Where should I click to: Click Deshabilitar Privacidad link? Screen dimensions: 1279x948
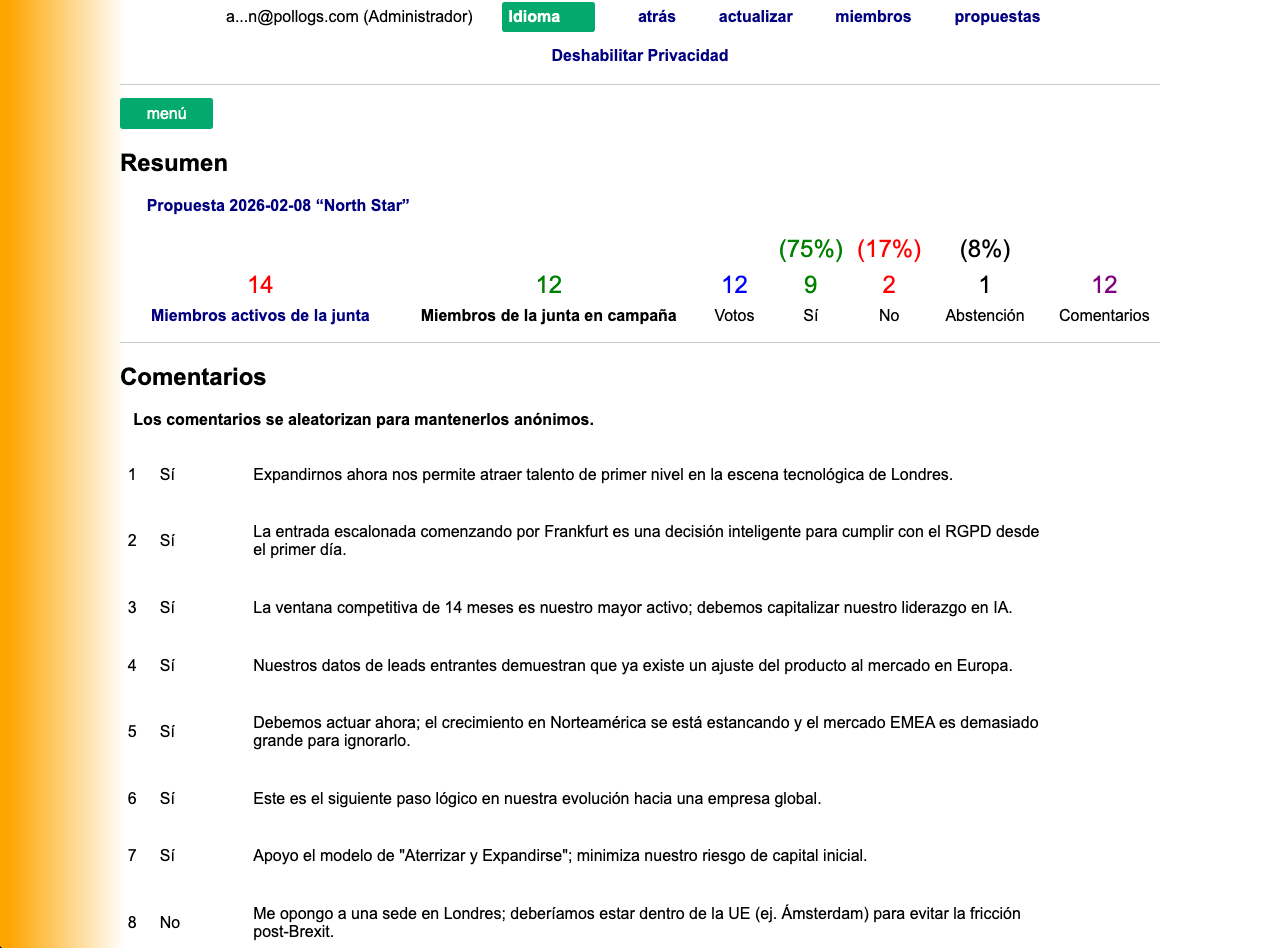point(639,56)
